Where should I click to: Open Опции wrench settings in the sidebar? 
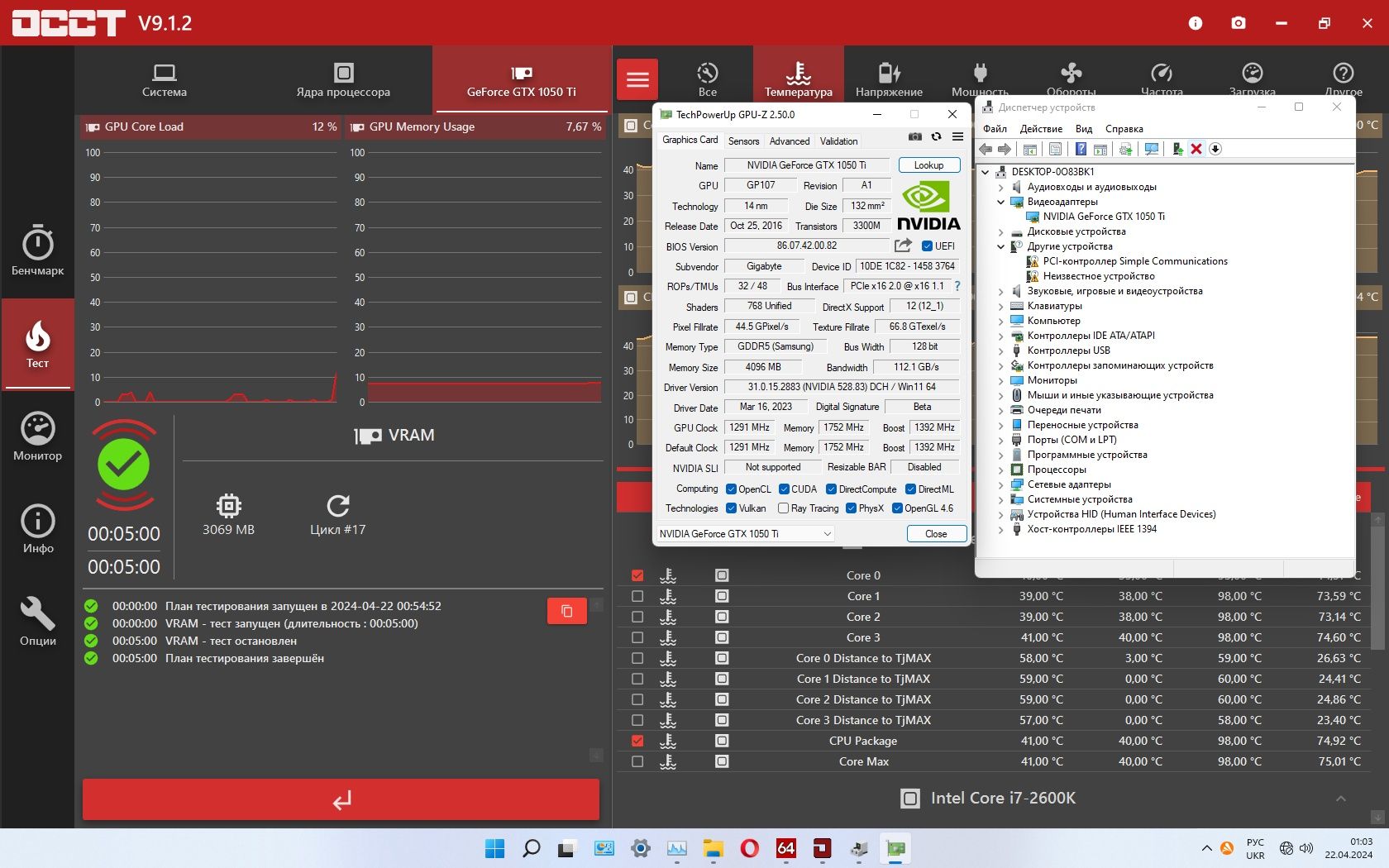[37, 622]
